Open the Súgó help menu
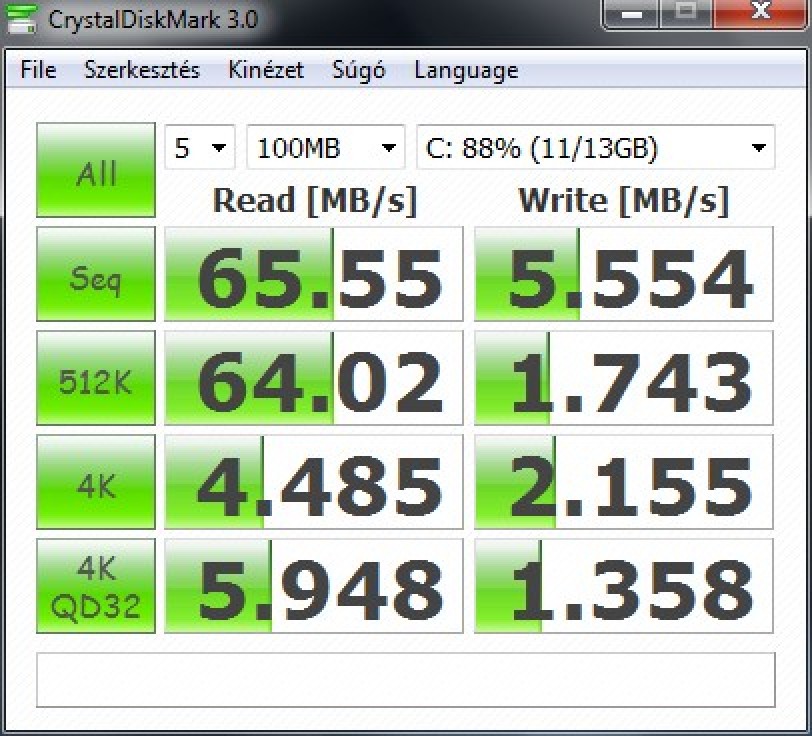This screenshot has height=736, width=812. pos(359,70)
